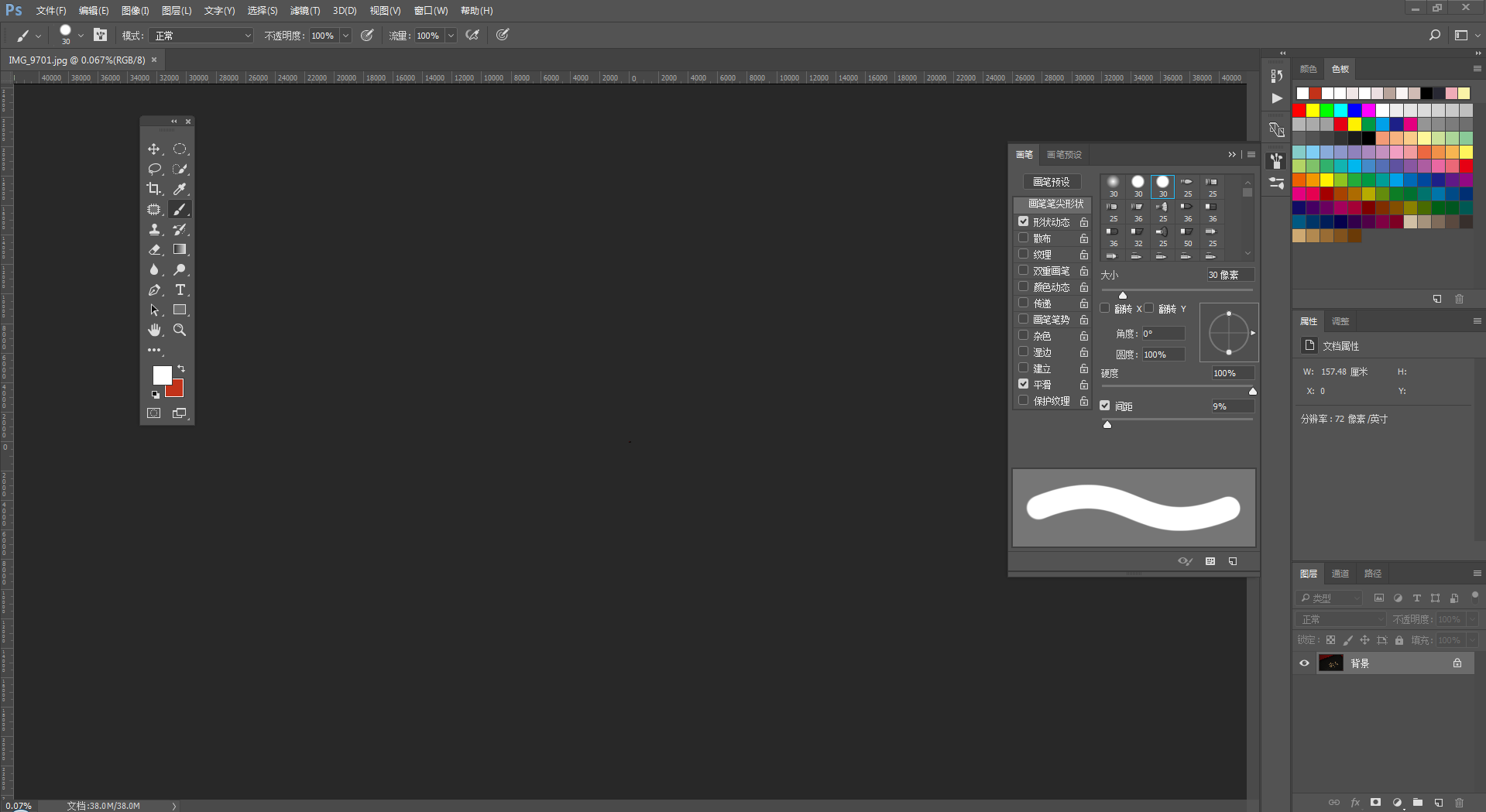1486x812 pixels.
Task: Enable the 纹理 checkbox
Action: [1023, 254]
